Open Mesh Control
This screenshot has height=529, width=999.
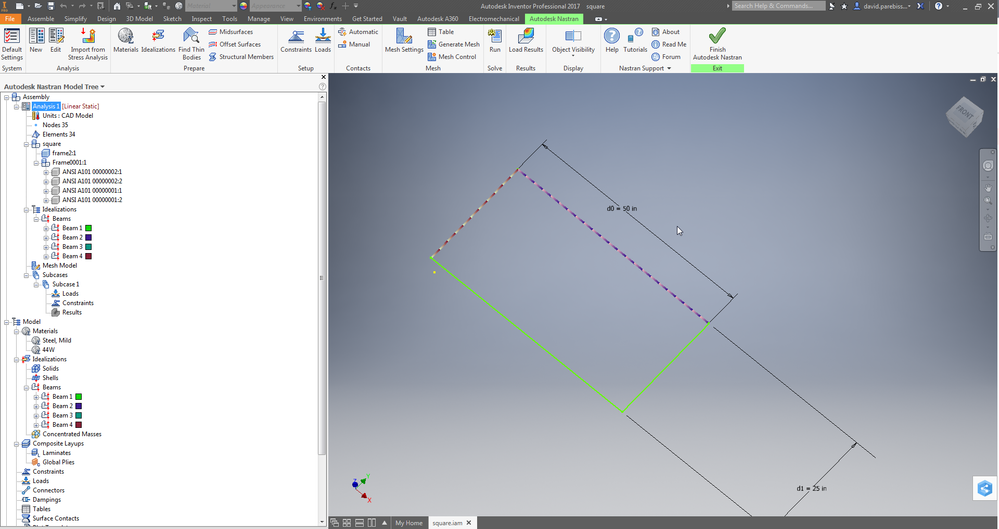452,57
